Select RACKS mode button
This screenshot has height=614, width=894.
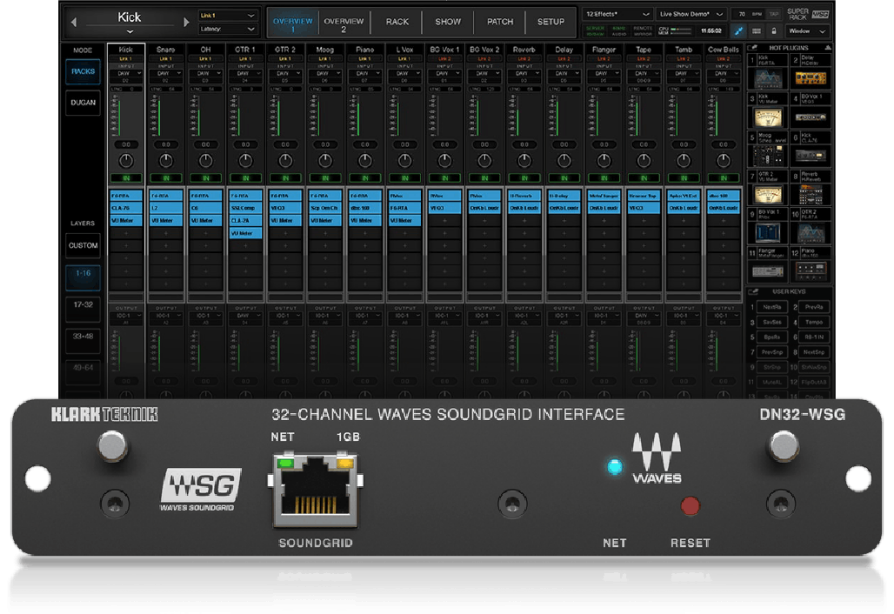click(x=83, y=72)
